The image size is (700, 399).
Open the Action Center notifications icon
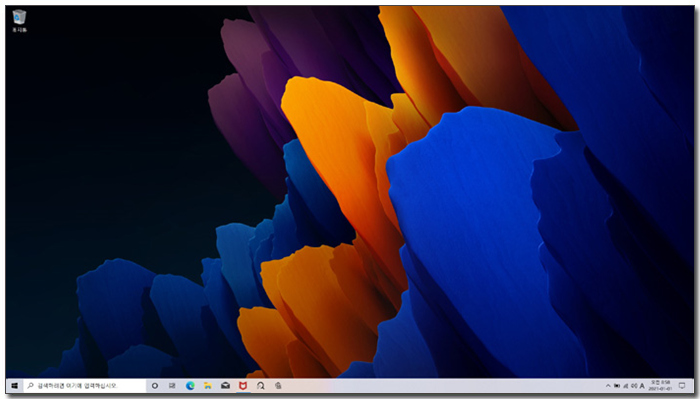coord(682,386)
